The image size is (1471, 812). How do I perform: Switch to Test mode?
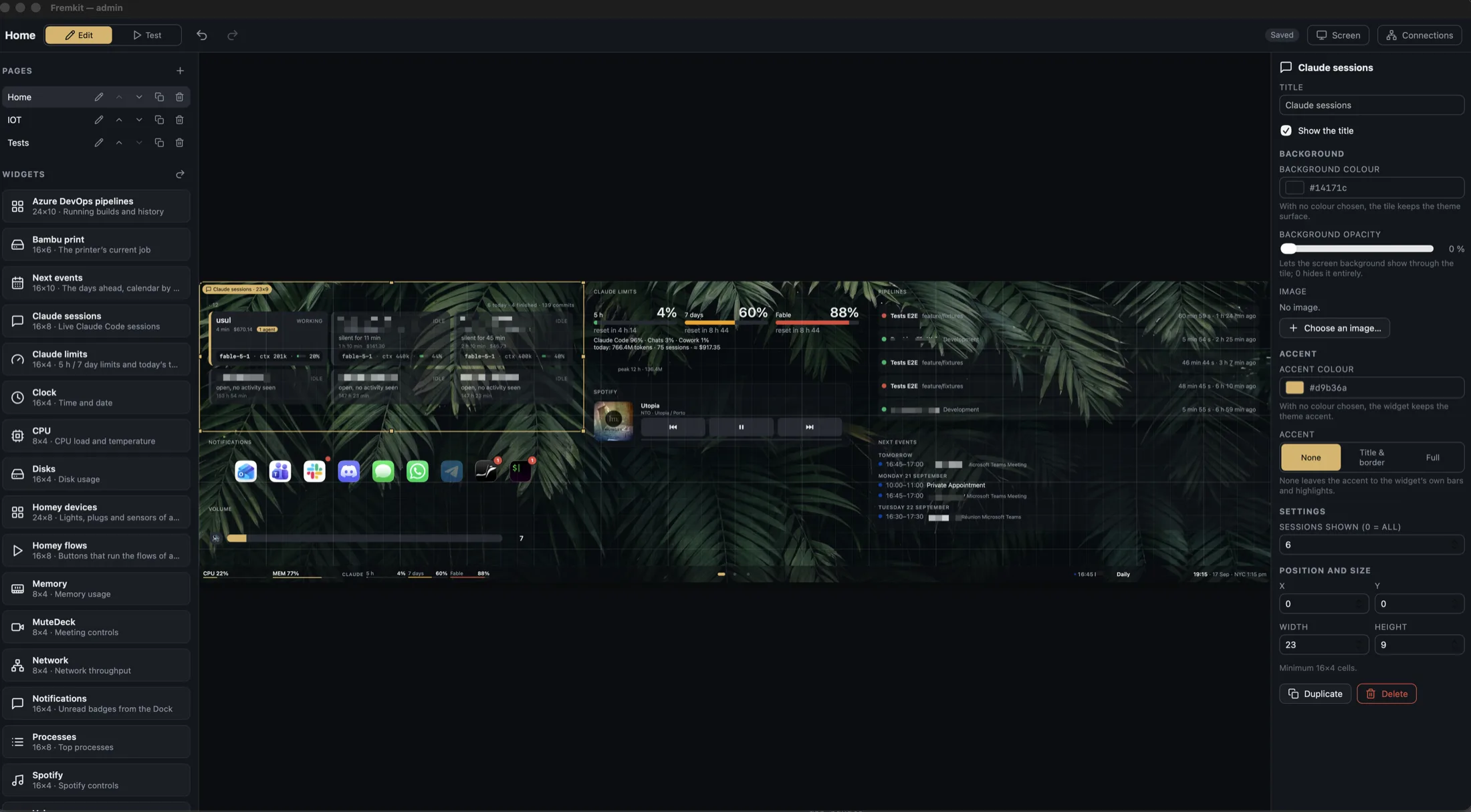tap(147, 35)
